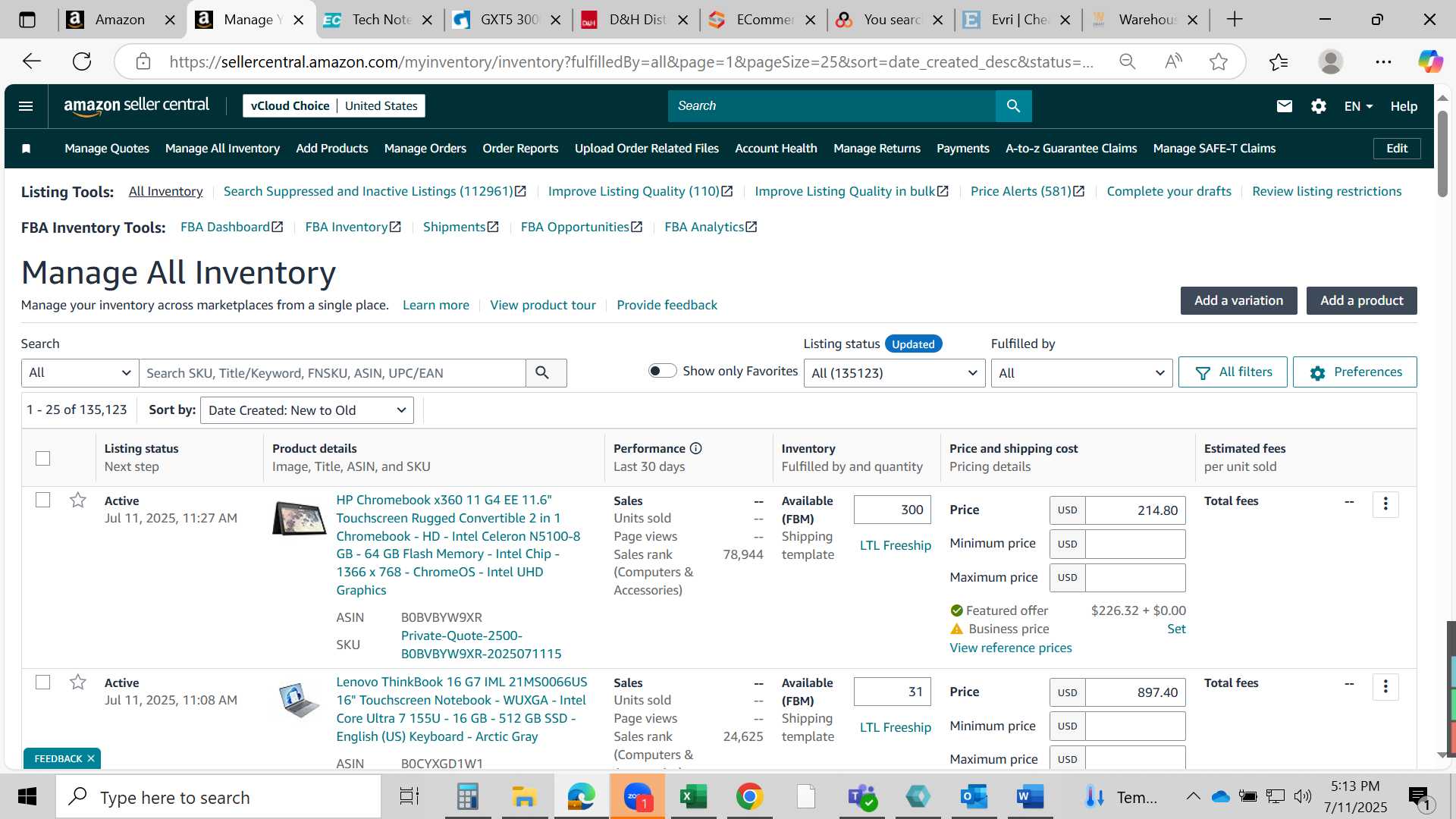The image size is (1456, 819).
Task: Open the HP Chromebook product thumbnail
Action: point(299,519)
